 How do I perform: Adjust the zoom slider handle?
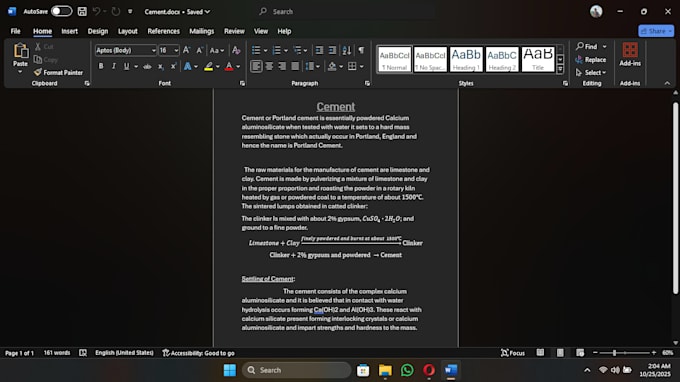click(x=614, y=353)
